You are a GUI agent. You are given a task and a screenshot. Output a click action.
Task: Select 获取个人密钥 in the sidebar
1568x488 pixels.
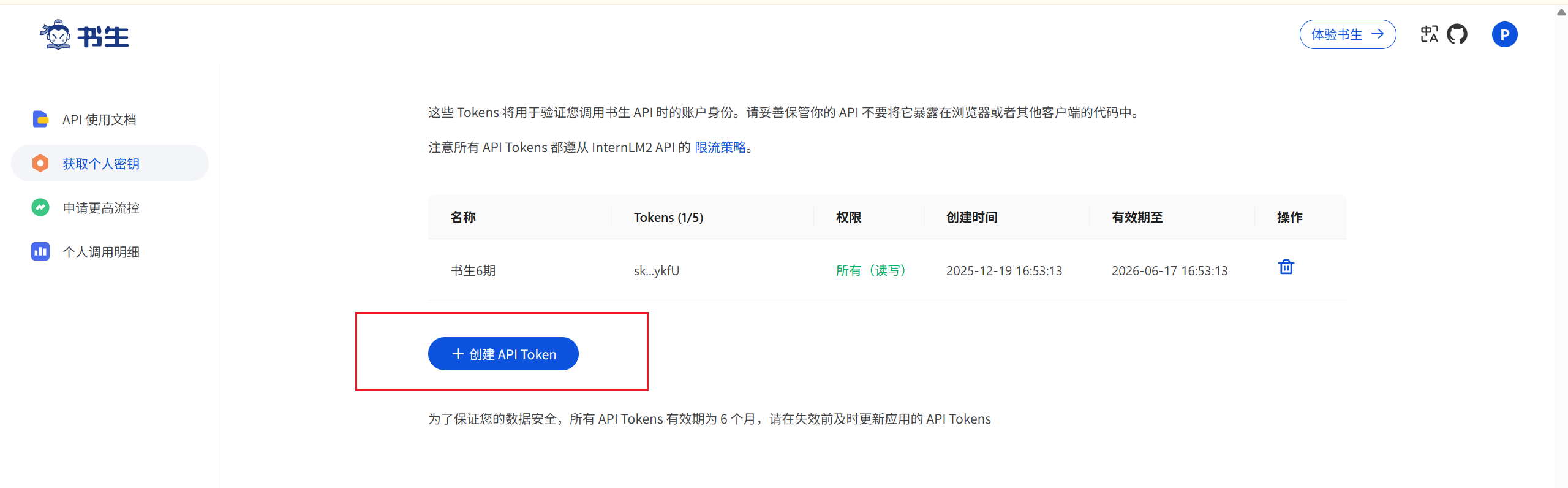point(110,163)
